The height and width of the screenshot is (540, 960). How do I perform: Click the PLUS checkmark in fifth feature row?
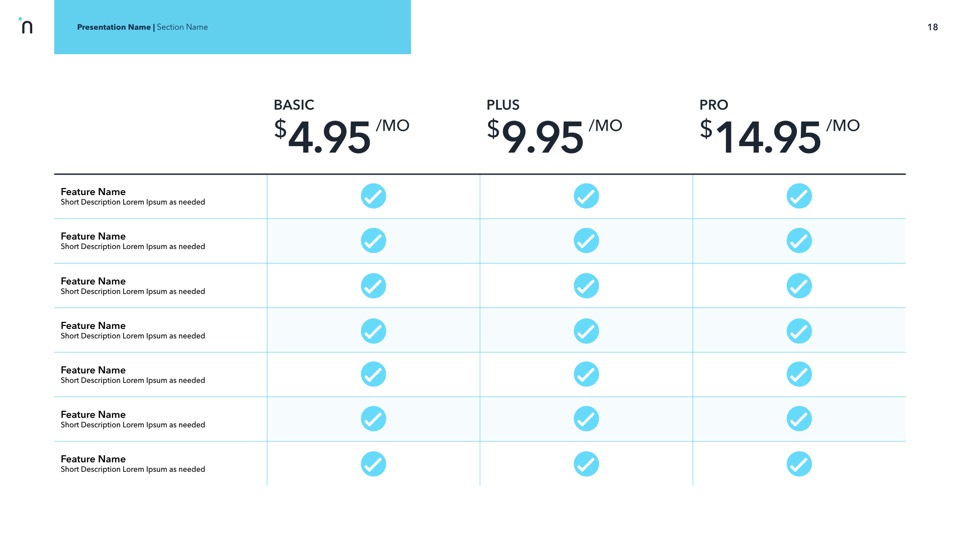[586, 375]
